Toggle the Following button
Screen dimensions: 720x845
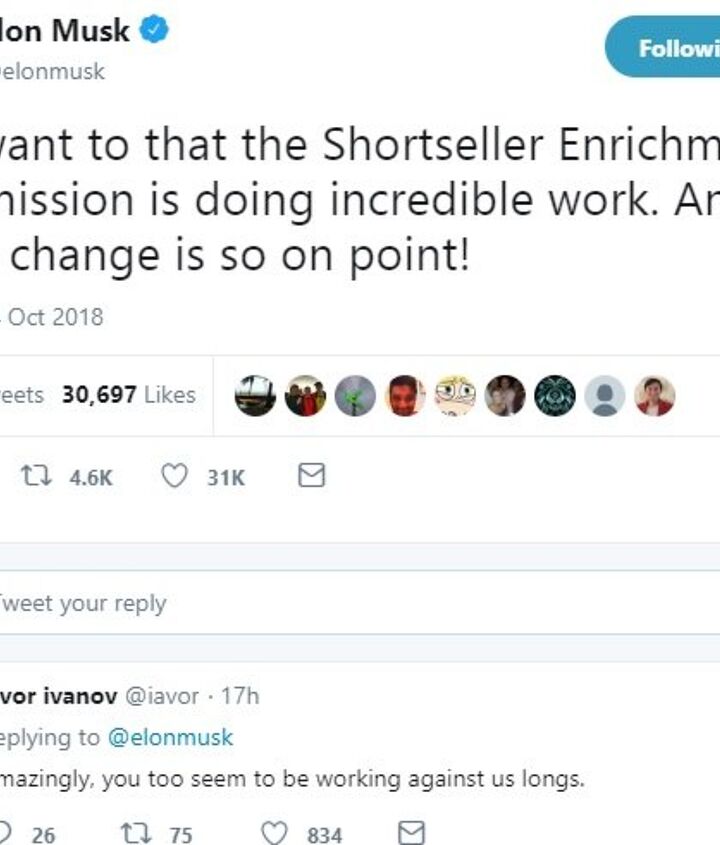click(664, 47)
